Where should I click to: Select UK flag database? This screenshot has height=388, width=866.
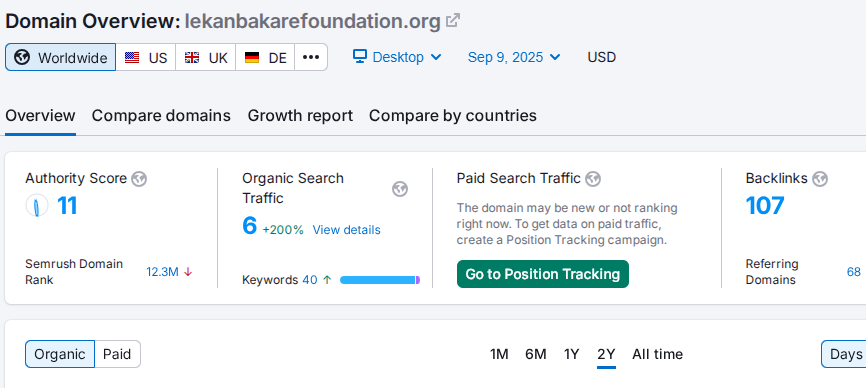(x=205, y=57)
